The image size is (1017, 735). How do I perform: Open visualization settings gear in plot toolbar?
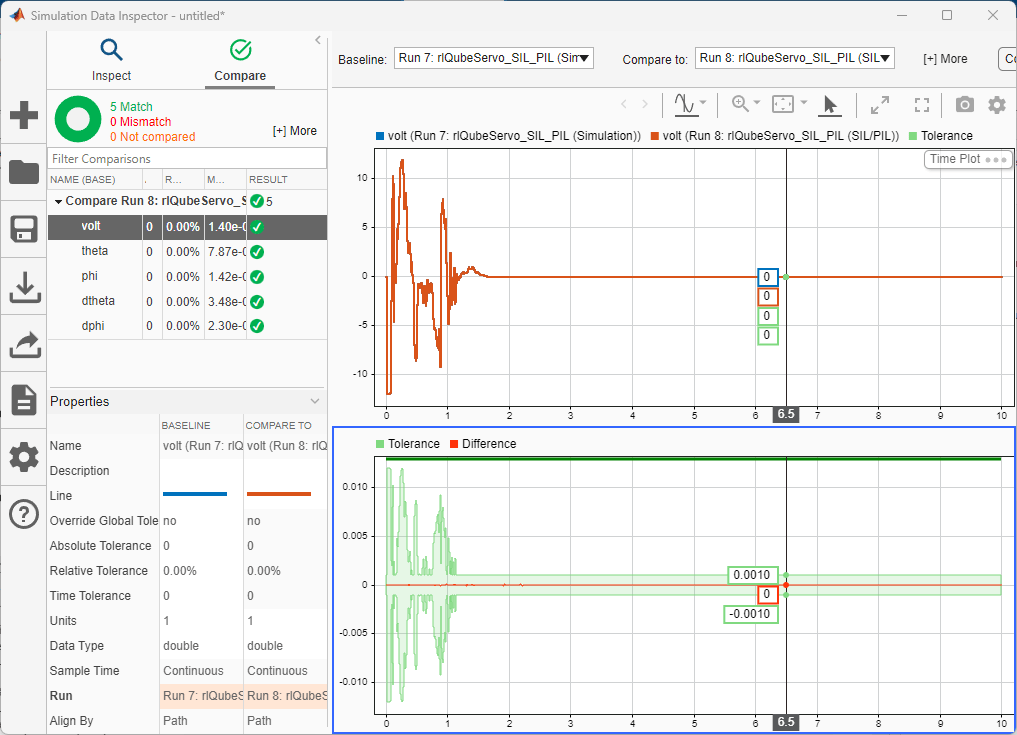pos(997,104)
